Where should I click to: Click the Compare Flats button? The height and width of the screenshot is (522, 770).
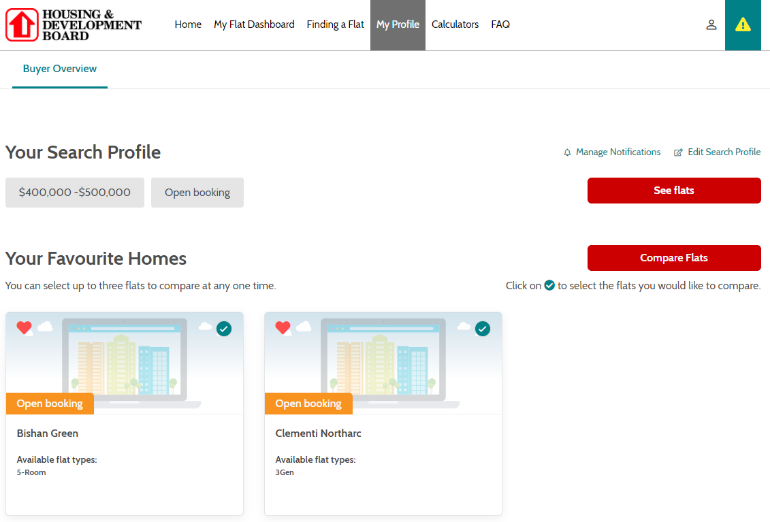(x=674, y=258)
